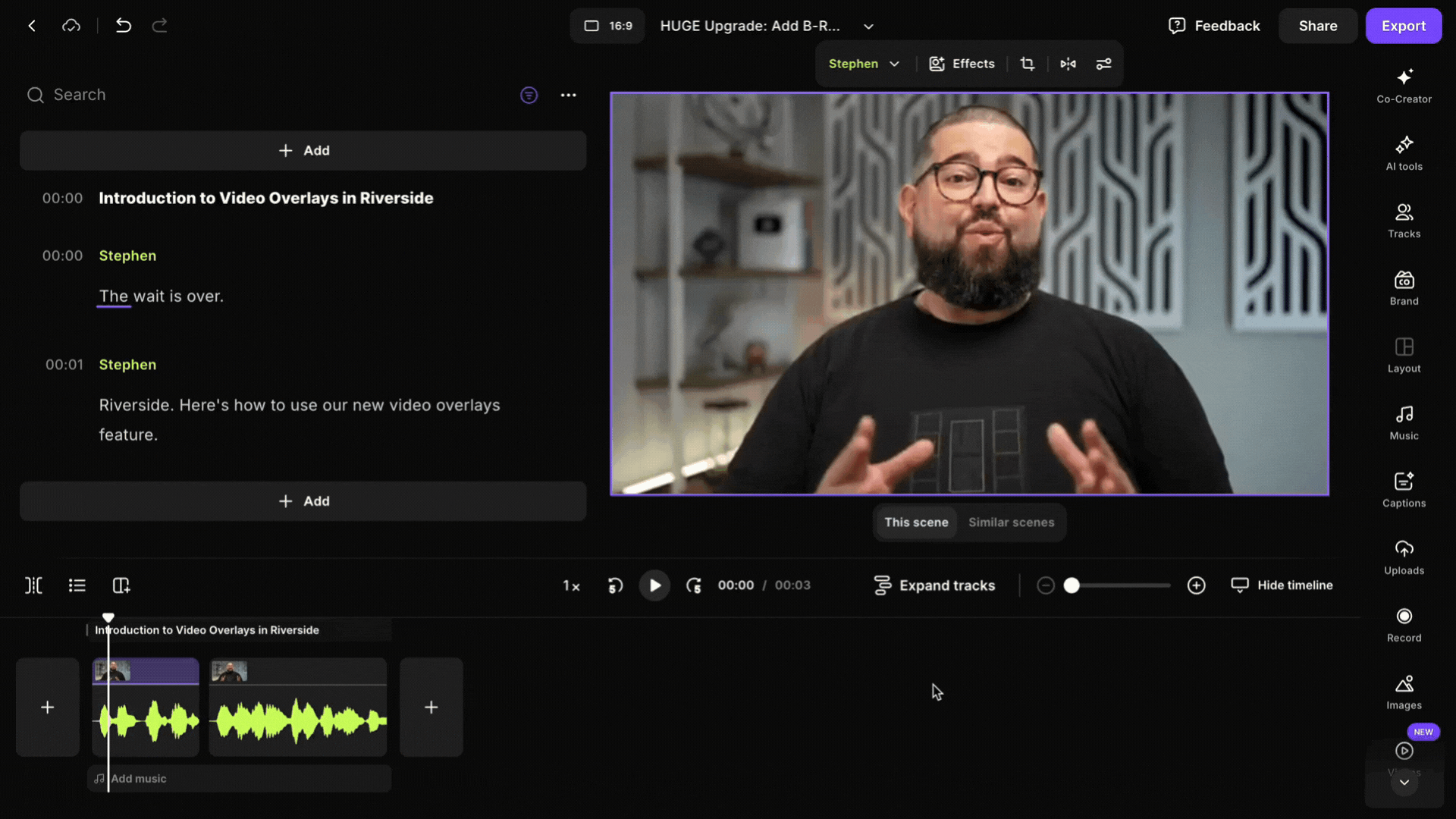Expand the project title dropdown arrow
This screenshot has width=1456, height=819.
[x=868, y=27]
